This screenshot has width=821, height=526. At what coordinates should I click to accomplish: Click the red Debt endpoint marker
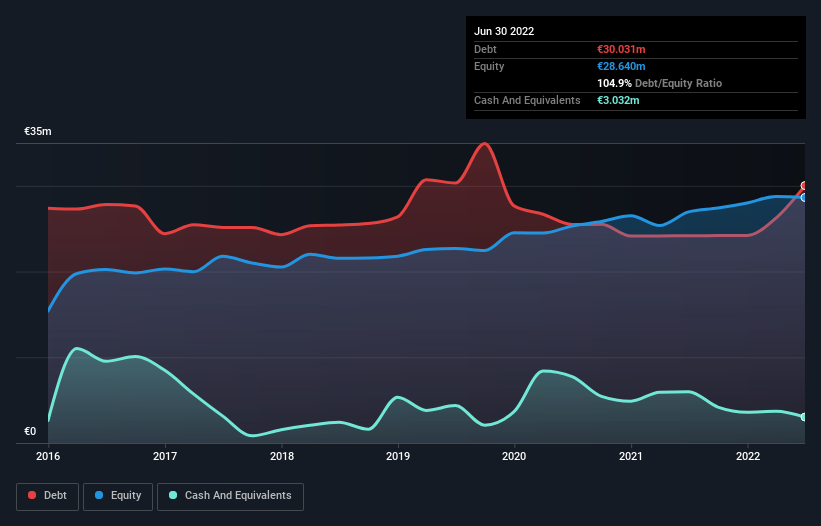pos(804,186)
